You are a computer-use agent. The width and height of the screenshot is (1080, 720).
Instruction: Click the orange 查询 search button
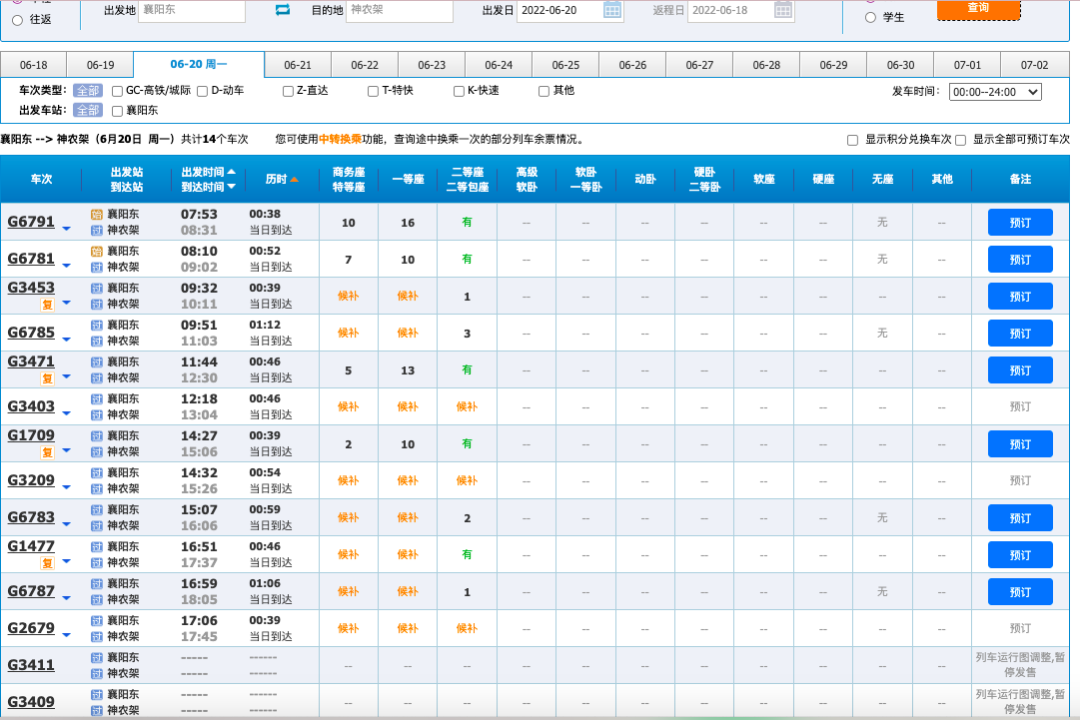point(978,8)
